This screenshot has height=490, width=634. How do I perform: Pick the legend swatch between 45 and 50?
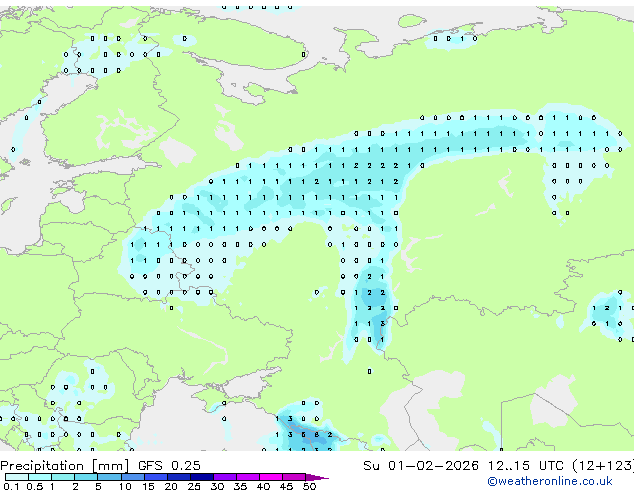point(294,477)
